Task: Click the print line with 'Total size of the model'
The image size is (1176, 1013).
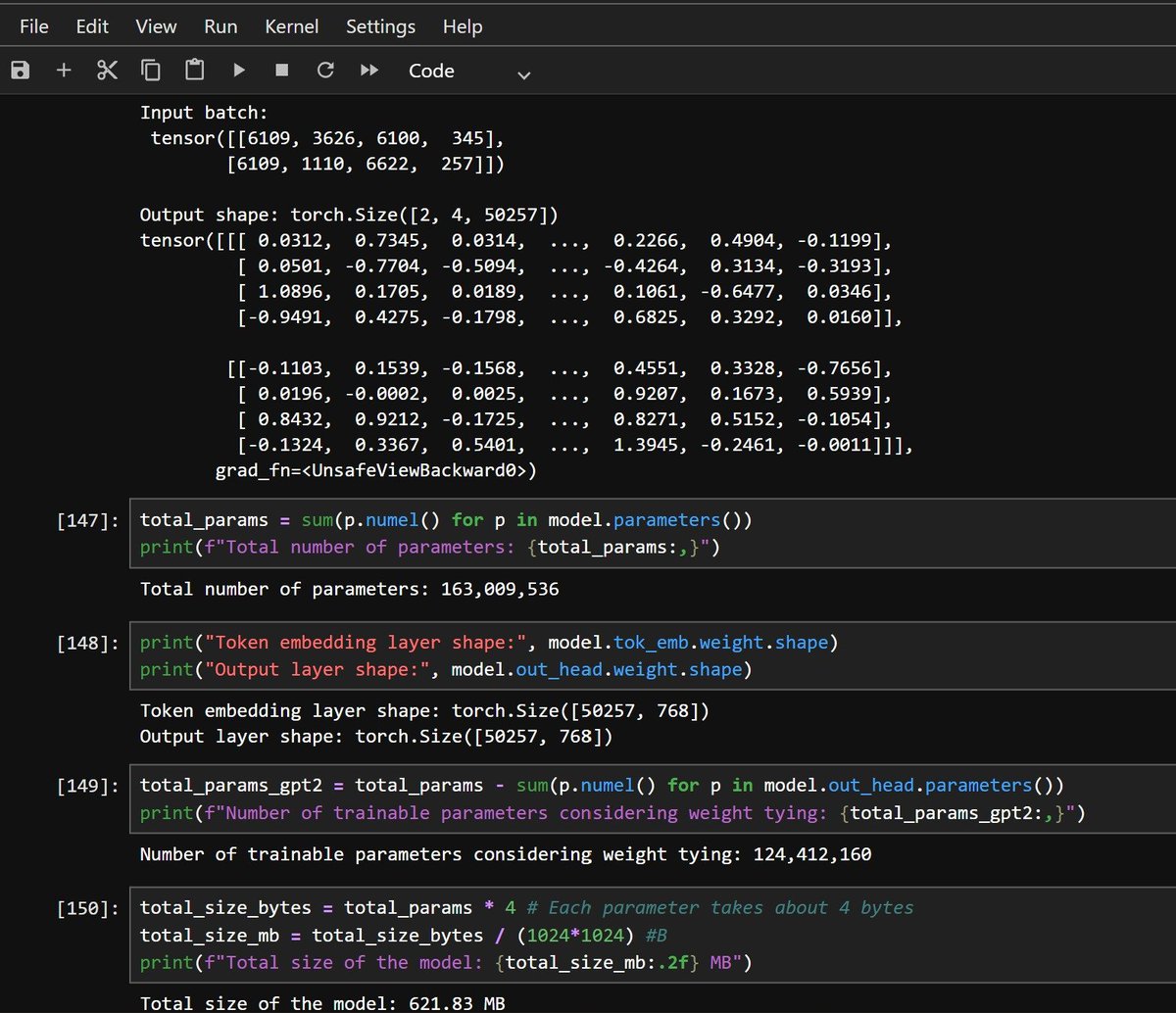Action: [446, 963]
